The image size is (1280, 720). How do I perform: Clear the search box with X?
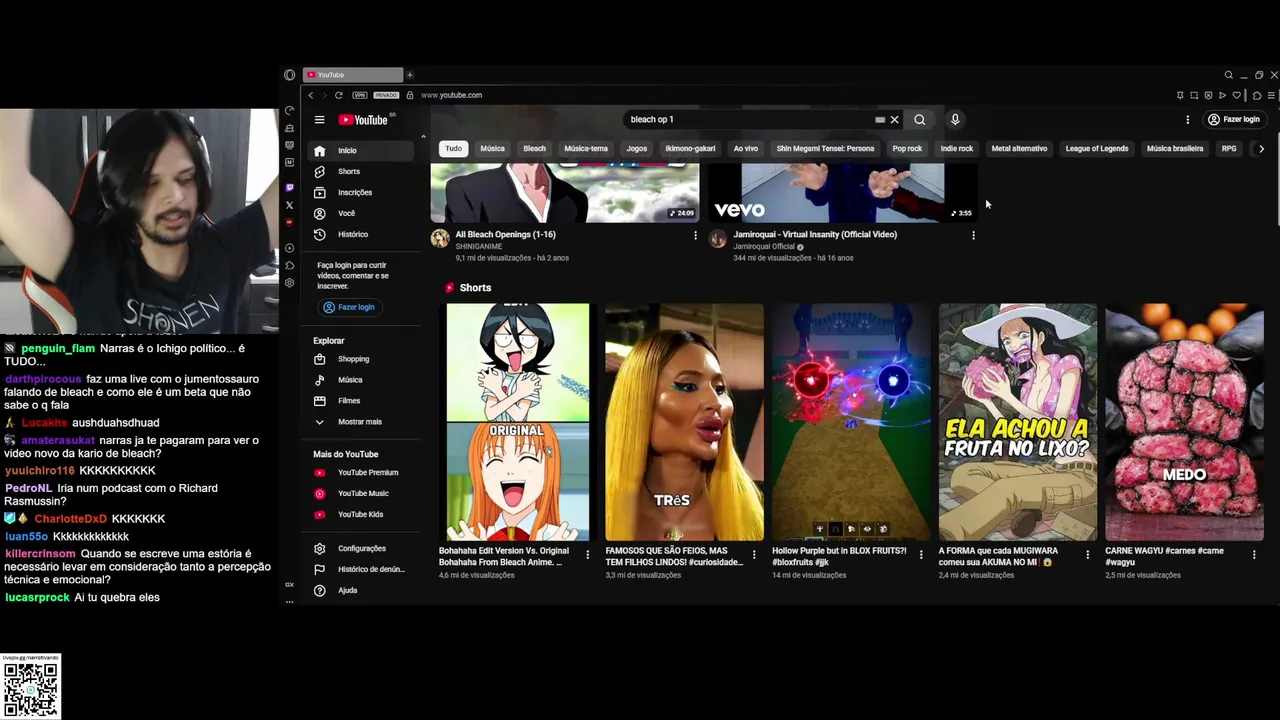tap(894, 120)
